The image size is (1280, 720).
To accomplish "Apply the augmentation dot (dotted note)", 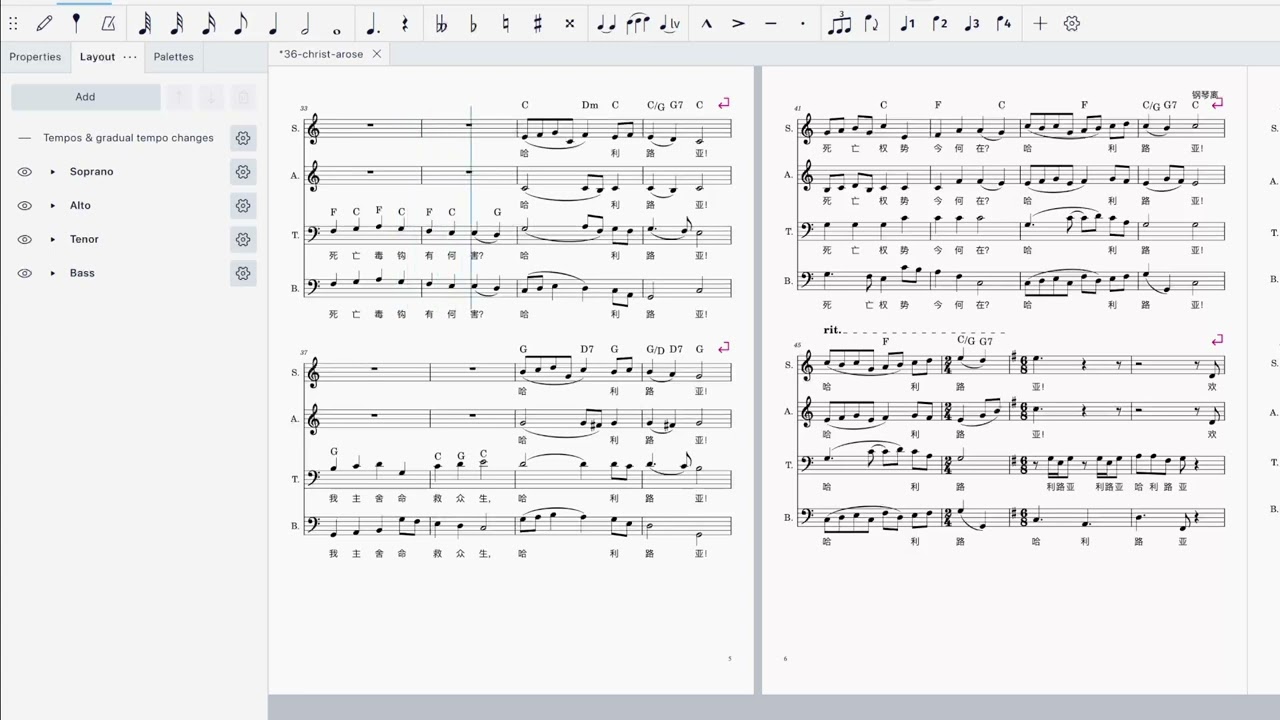I will pyautogui.click(x=372, y=23).
